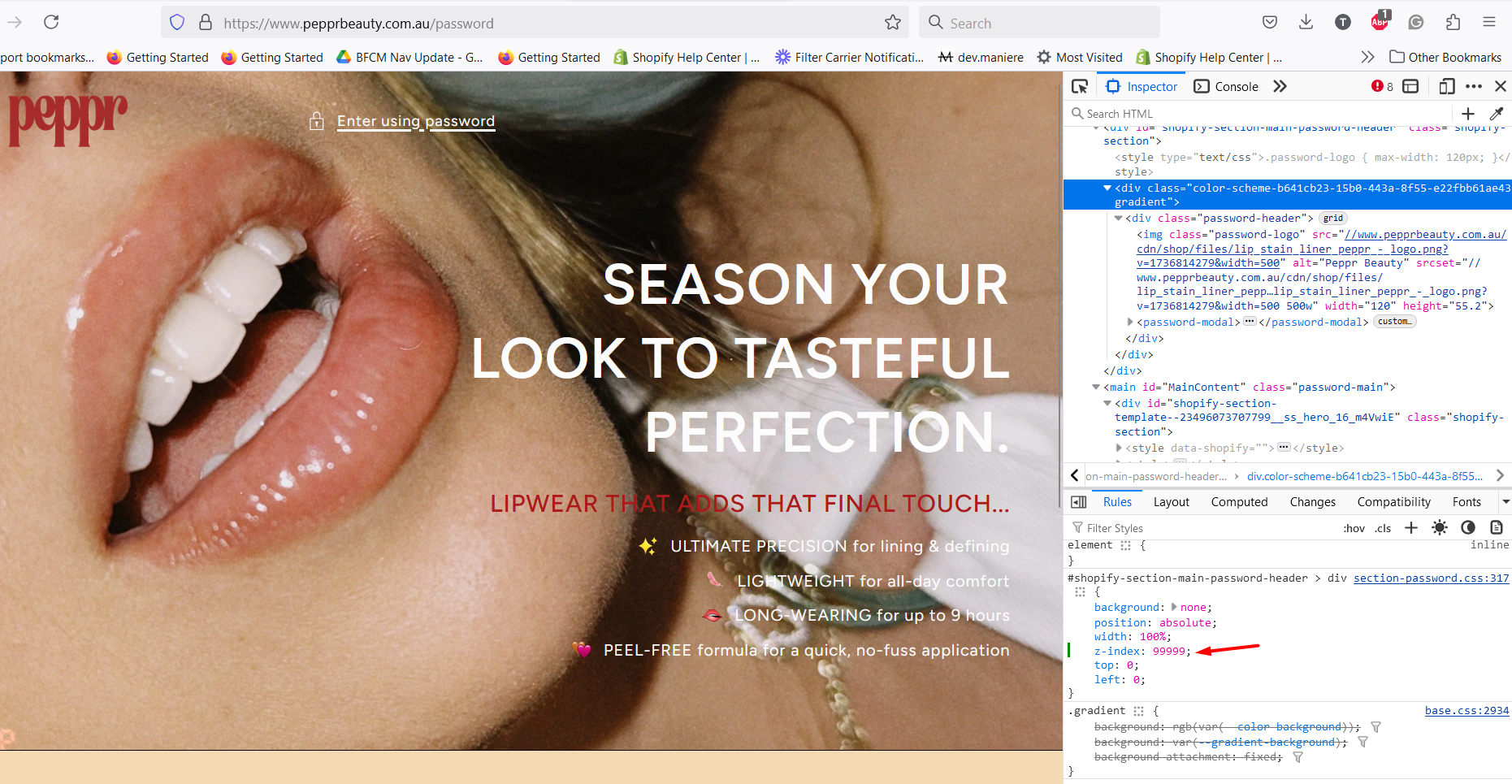Open the Compatibility sidebar tab

[1393, 502]
